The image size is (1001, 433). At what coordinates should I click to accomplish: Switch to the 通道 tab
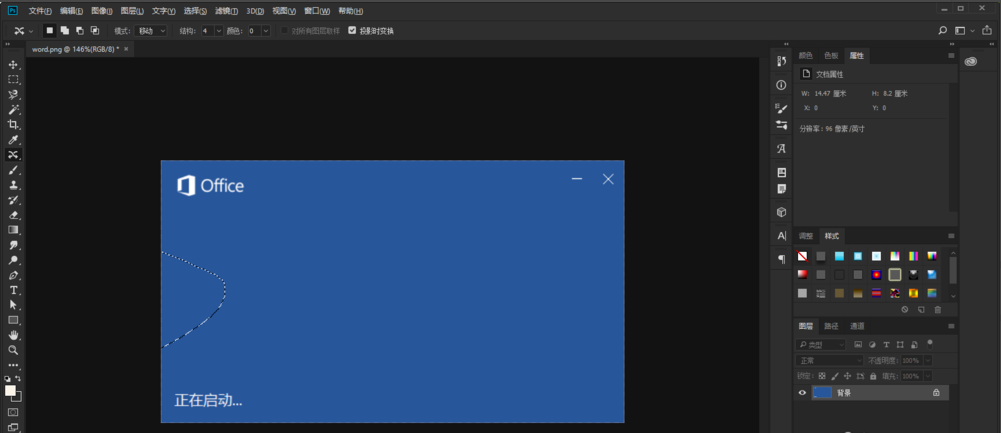(857, 326)
